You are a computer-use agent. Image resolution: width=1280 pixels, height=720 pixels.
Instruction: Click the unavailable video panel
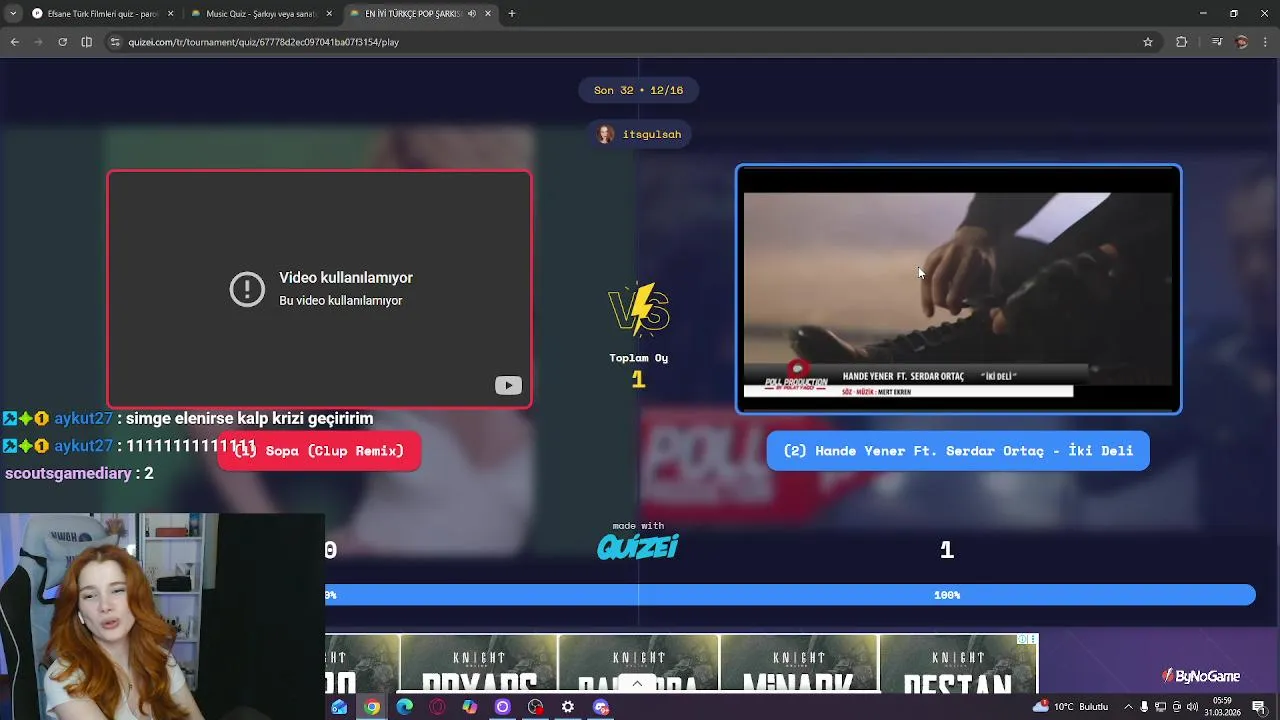(x=319, y=289)
